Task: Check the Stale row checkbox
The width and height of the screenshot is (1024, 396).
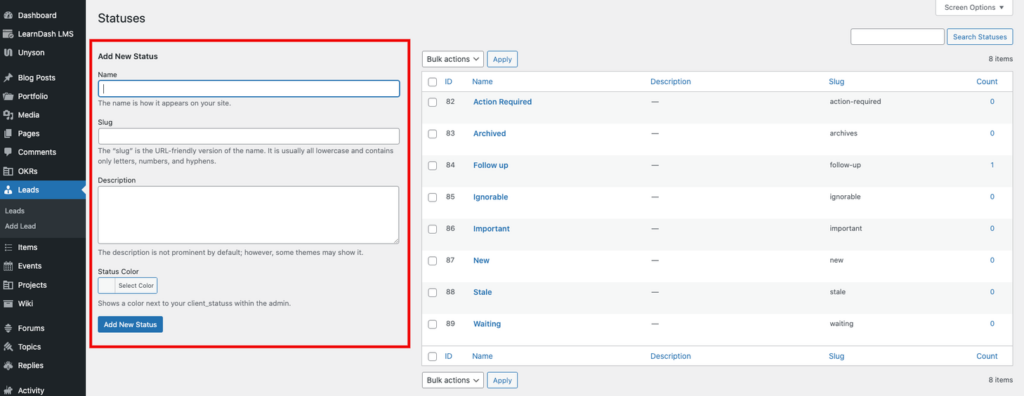Action: [432, 293]
